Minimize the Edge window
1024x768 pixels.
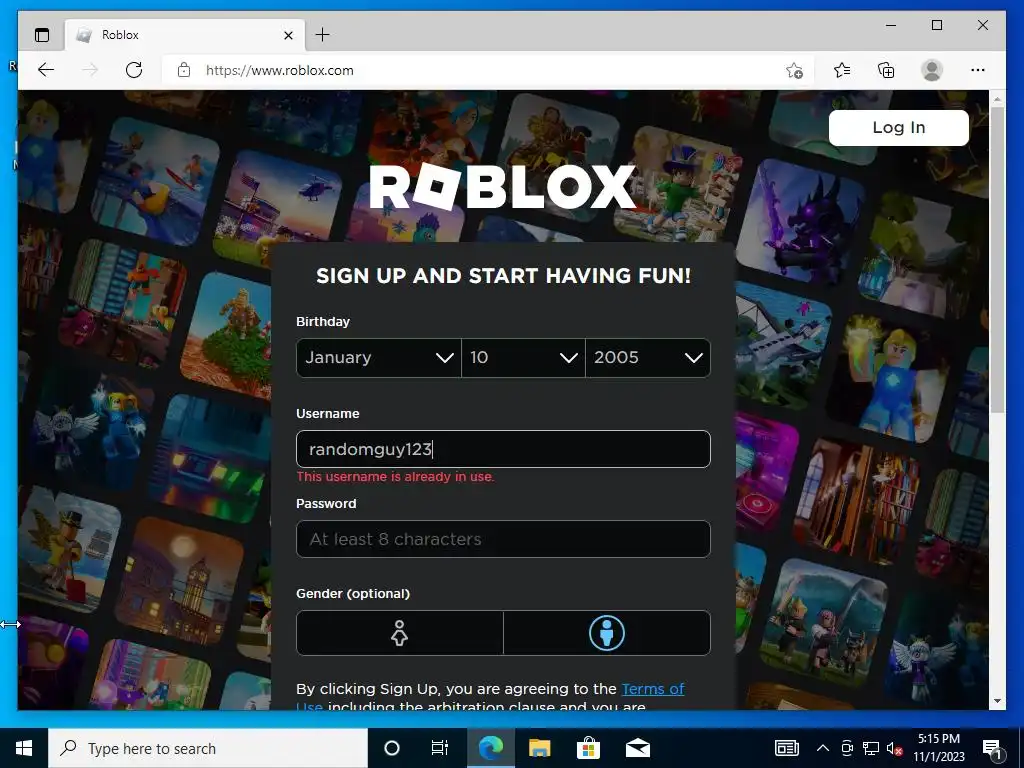click(891, 25)
